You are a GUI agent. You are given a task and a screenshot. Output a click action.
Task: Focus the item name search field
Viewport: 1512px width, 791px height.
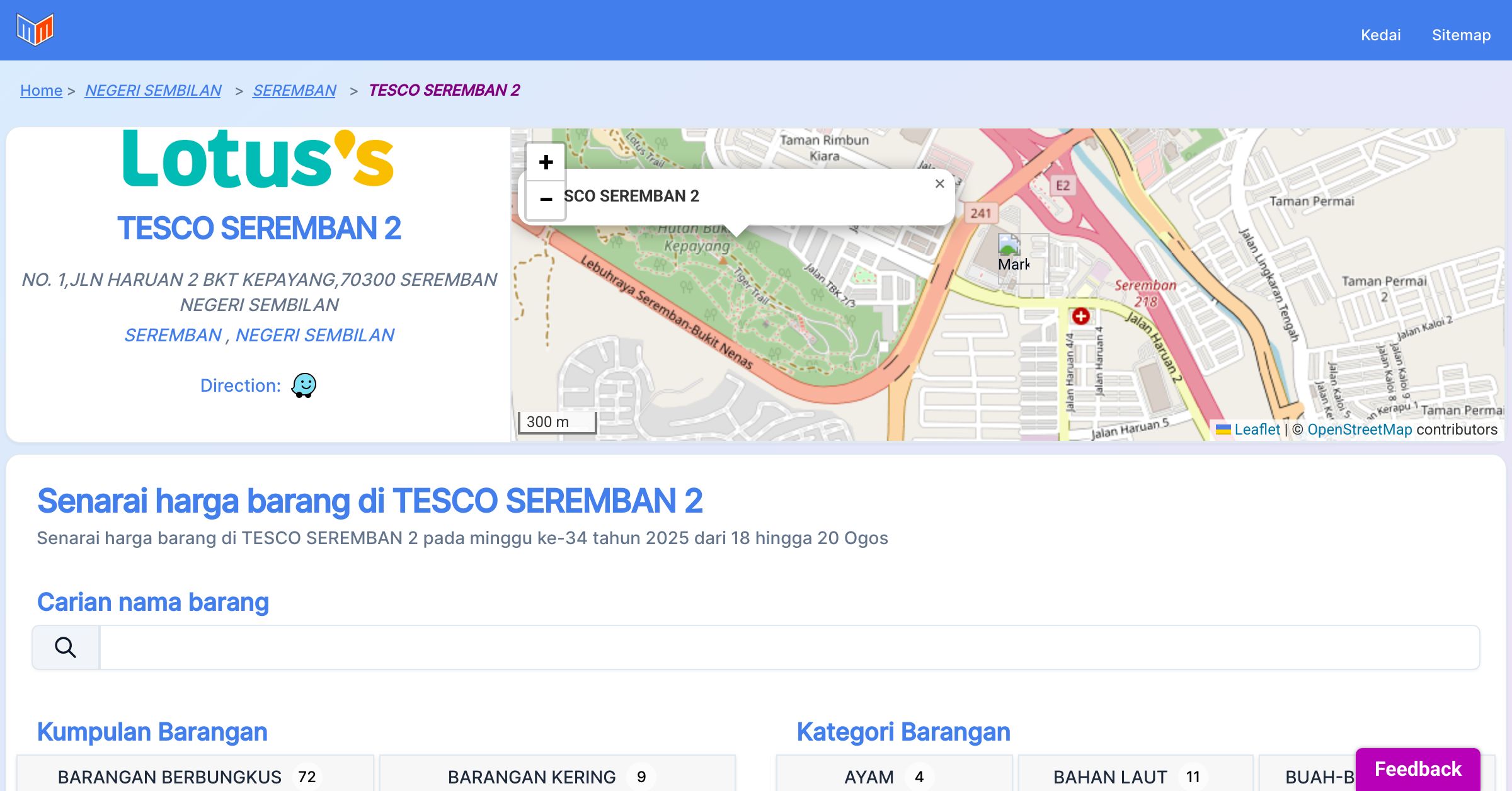[x=789, y=647]
